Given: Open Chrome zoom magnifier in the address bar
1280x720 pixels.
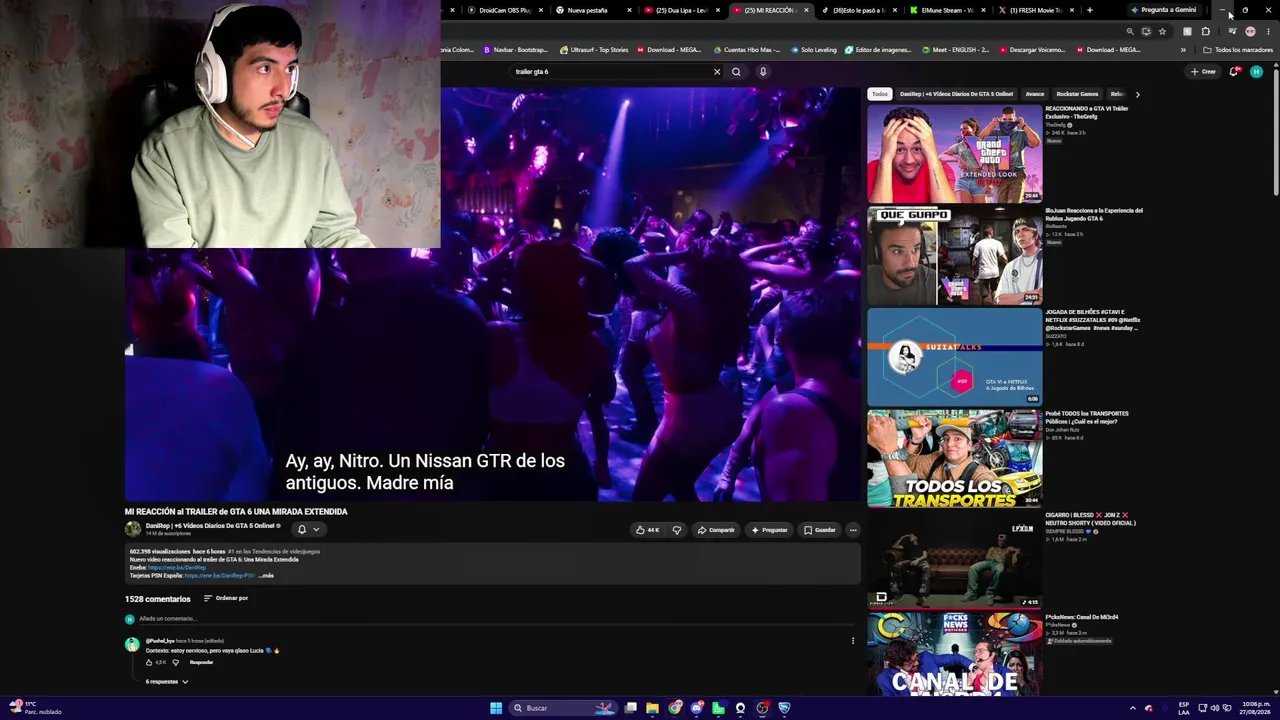Looking at the screenshot, I should click(x=1130, y=31).
